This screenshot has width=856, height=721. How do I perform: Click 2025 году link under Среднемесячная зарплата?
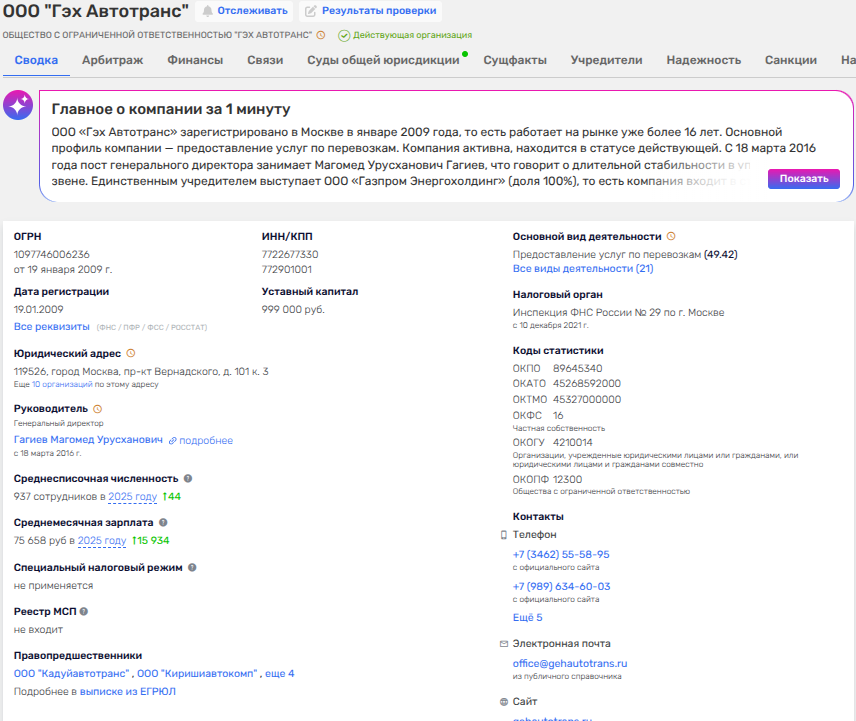(102, 540)
